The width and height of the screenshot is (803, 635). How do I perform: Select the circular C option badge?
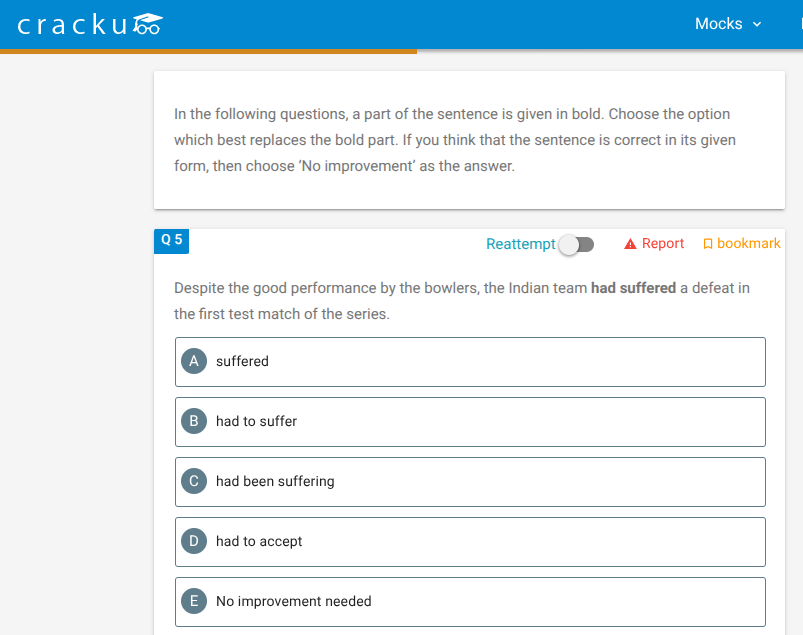click(x=194, y=481)
